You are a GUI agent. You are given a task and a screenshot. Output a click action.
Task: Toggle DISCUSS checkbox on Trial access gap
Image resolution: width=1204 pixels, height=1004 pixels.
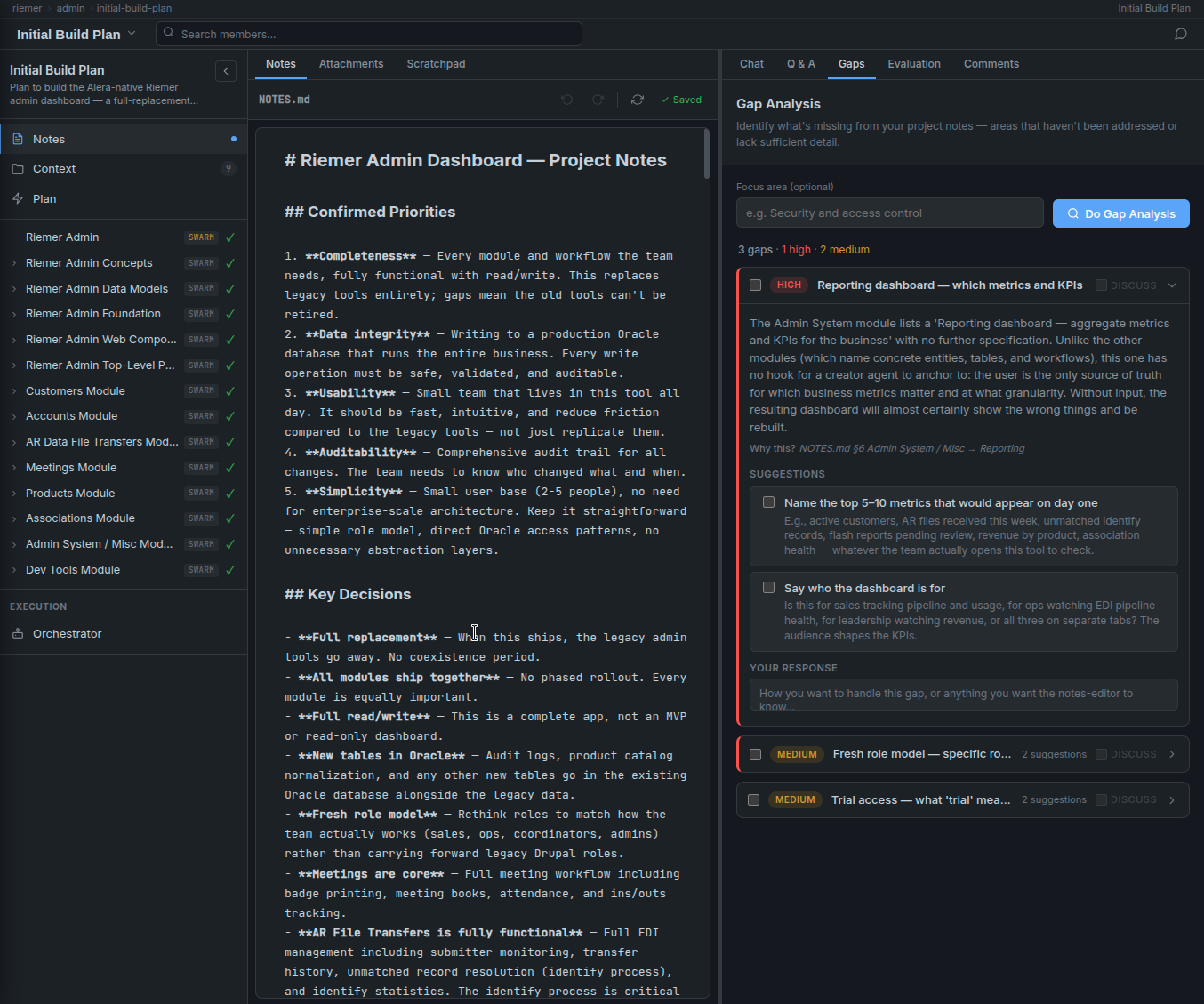(1101, 799)
